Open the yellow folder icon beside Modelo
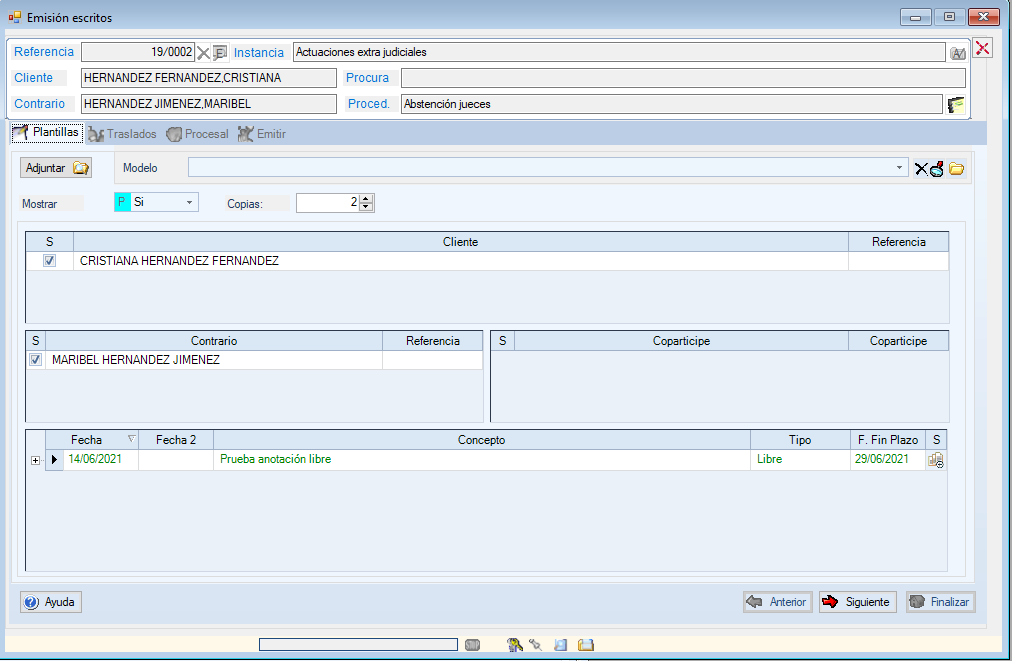Viewport: 1012px width, 661px height. 956,169
